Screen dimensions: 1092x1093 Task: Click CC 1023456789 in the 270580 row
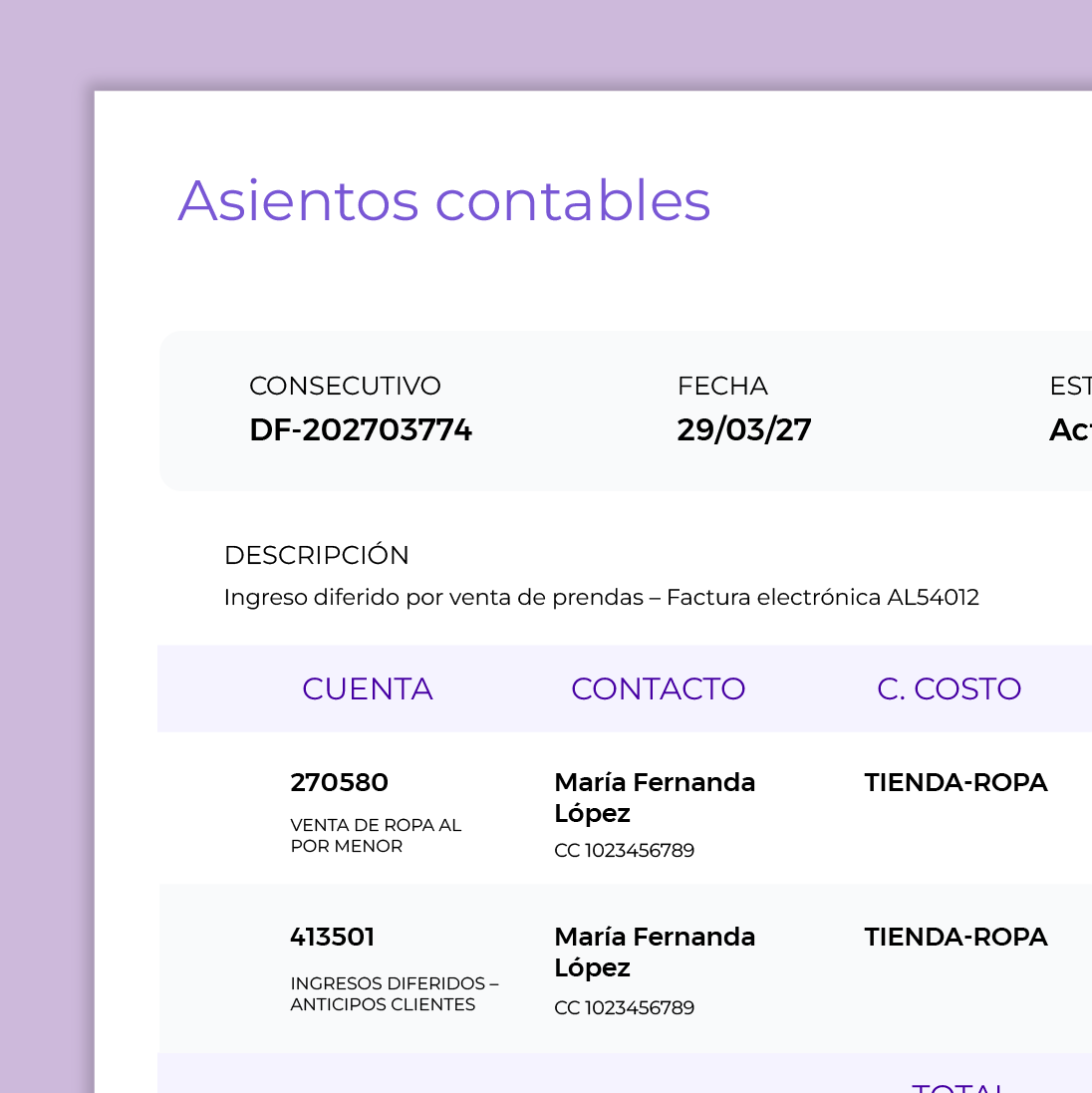(x=625, y=851)
